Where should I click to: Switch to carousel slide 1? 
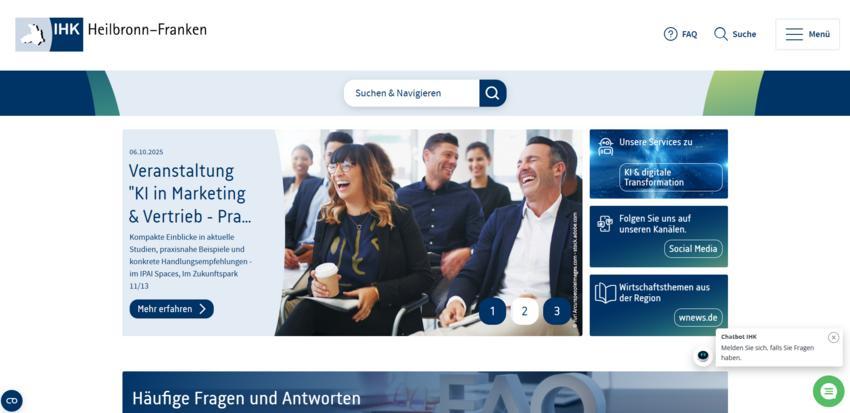[x=492, y=311]
